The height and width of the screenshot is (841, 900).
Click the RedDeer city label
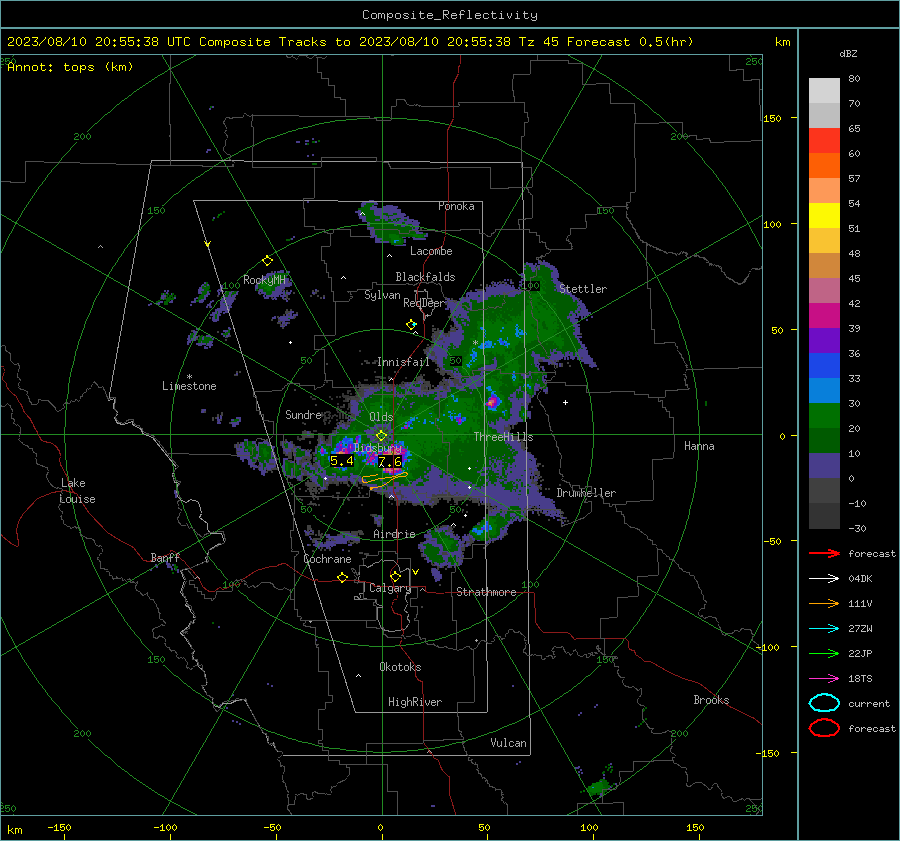[x=424, y=303]
